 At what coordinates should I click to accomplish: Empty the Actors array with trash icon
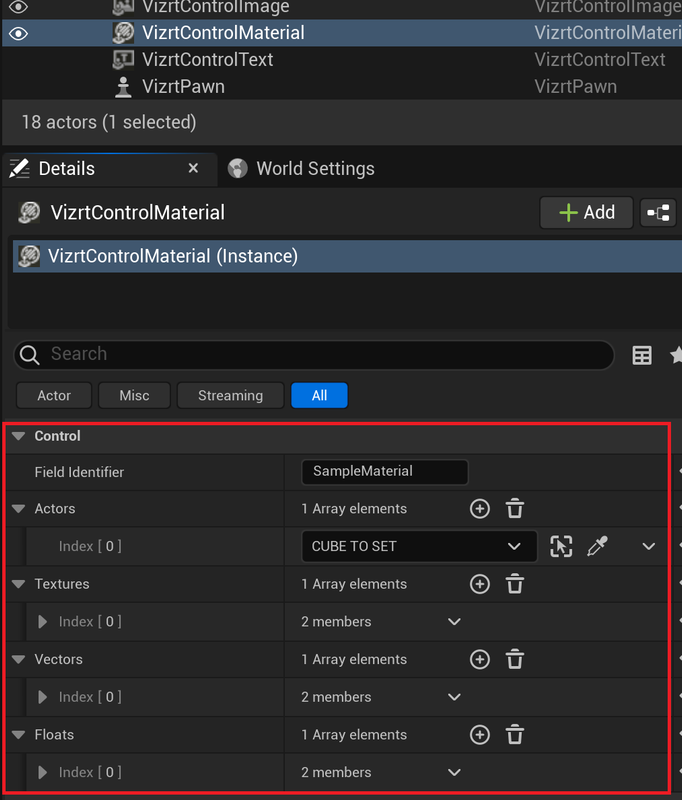515,509
